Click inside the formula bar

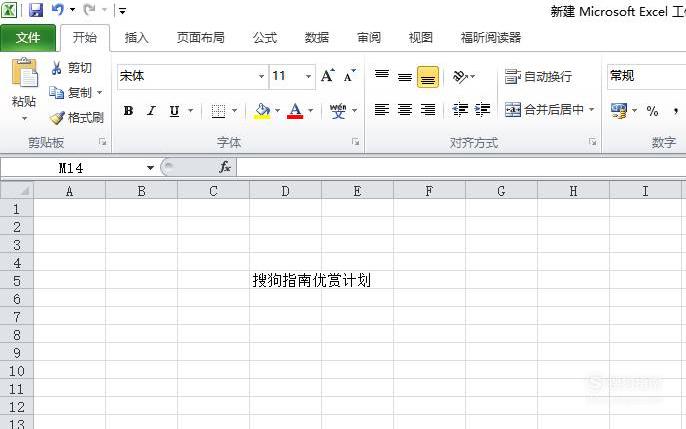[461, 167]
